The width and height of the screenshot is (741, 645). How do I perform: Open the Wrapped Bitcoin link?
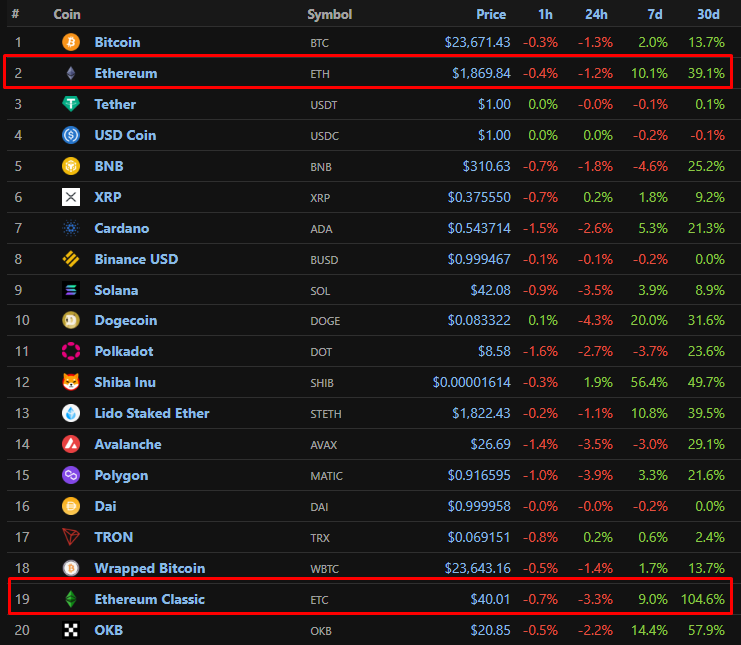tap(149, 568)
